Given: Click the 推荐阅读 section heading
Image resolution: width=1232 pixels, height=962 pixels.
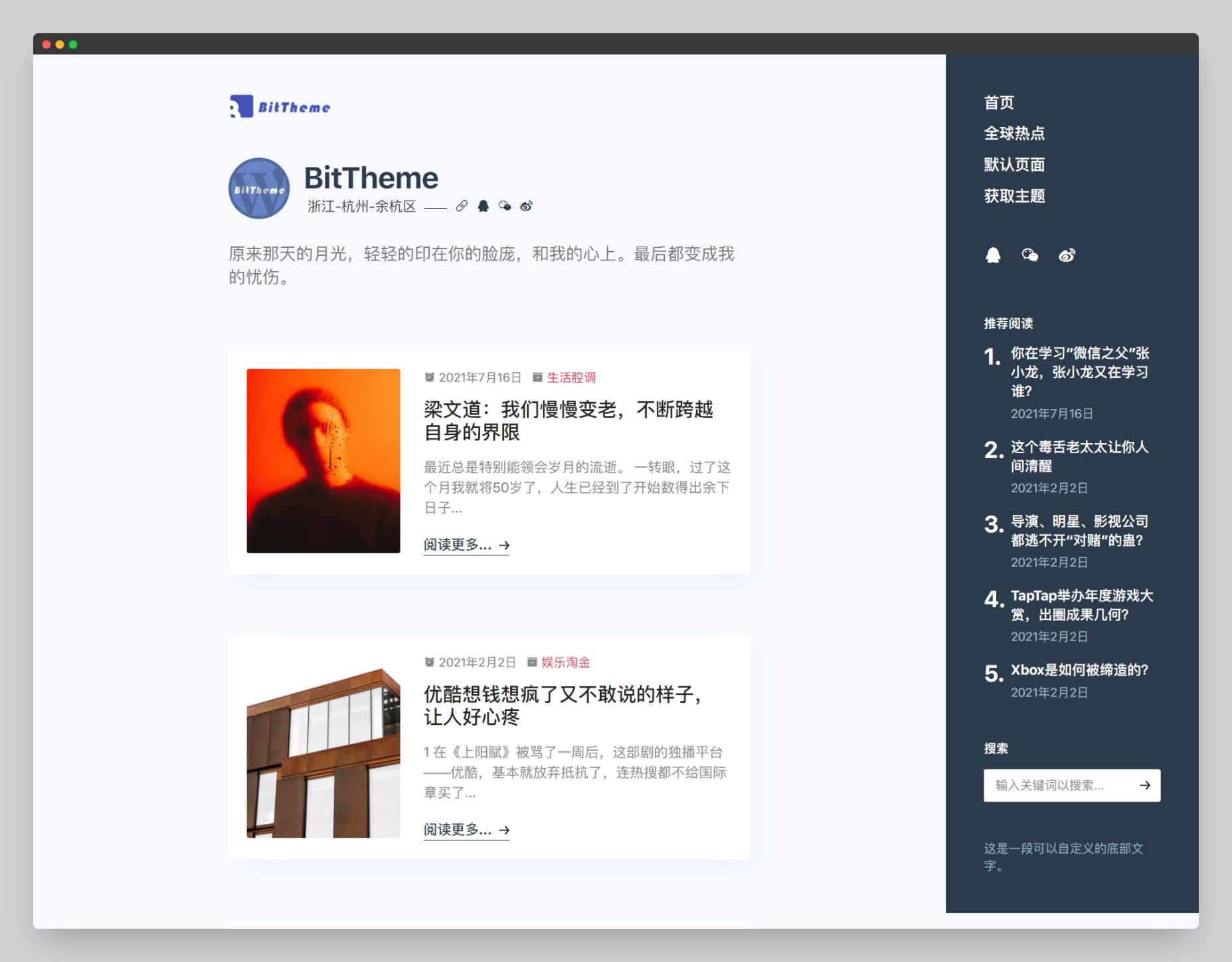Looking at the screenshot, I should (1008, 324).
